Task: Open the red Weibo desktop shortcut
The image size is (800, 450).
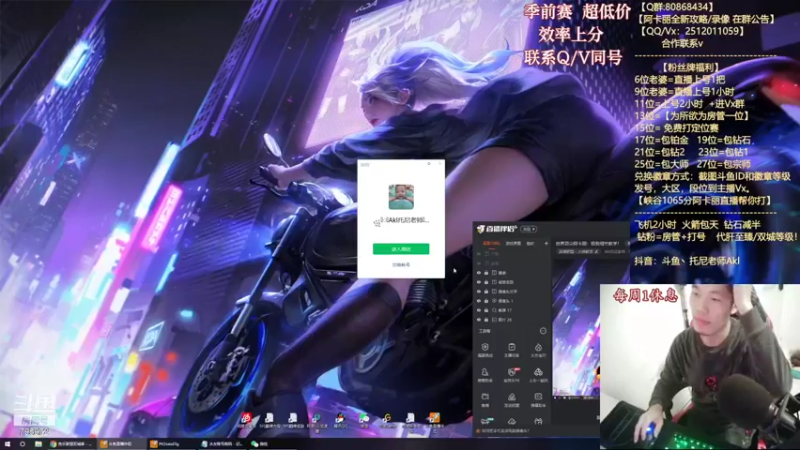Action: pos(247,420)
